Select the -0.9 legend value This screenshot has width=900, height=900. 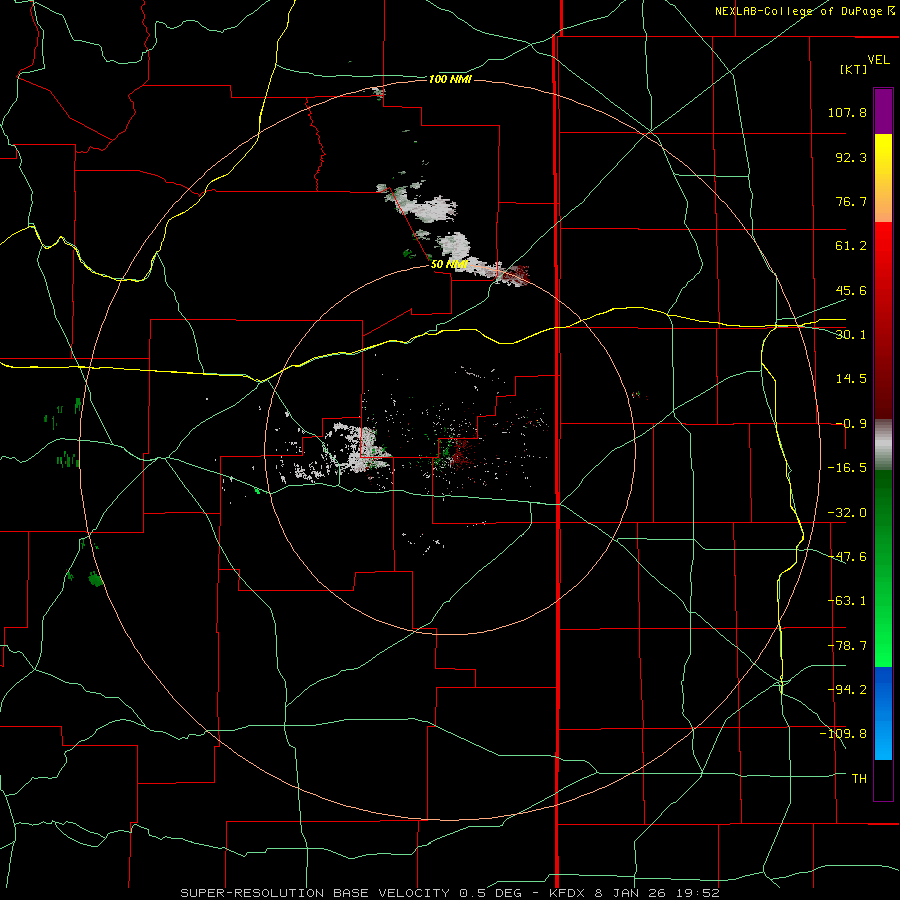[851, 424]
